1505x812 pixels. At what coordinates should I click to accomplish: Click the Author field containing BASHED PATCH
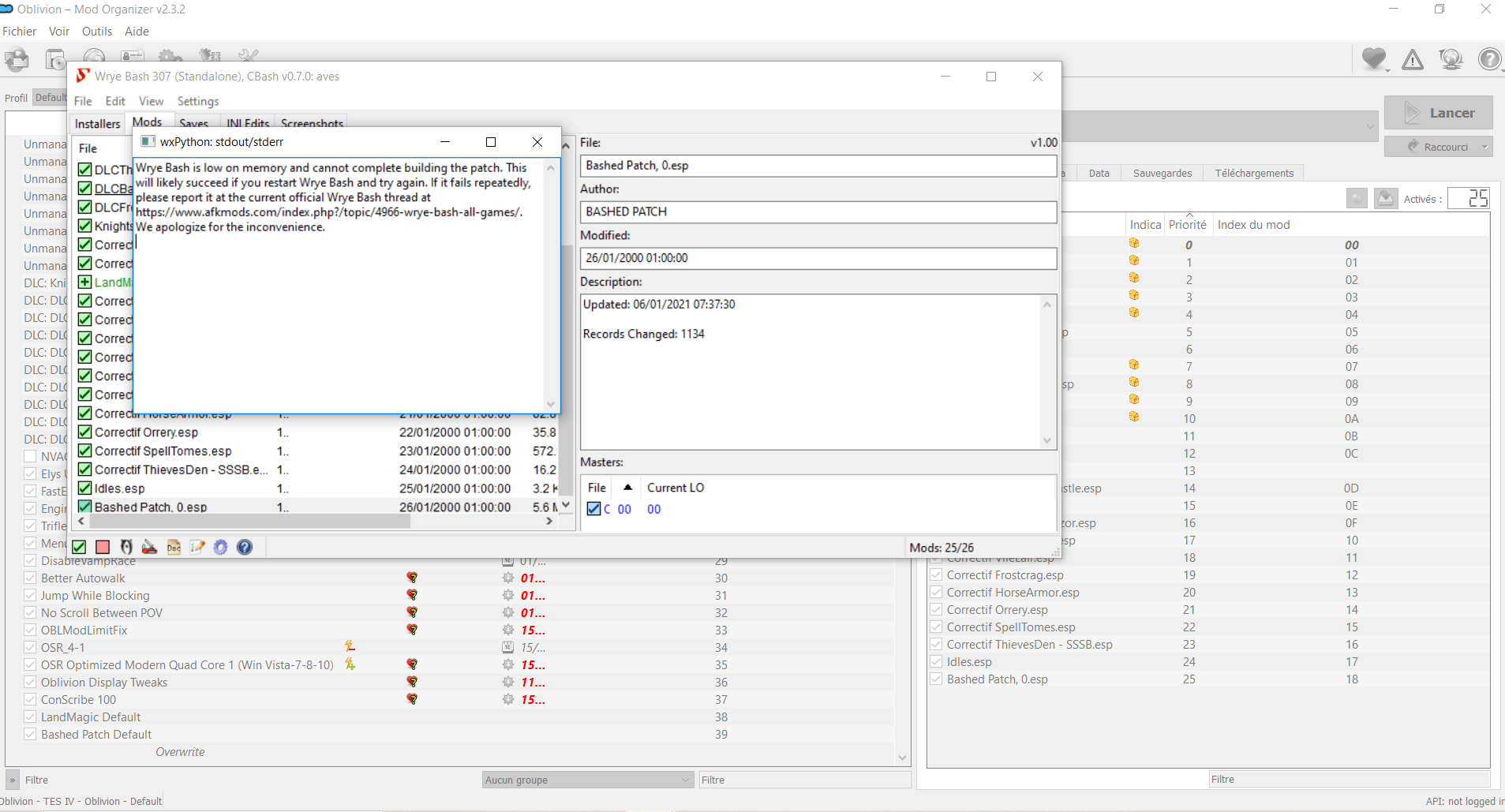pos(818,211)
